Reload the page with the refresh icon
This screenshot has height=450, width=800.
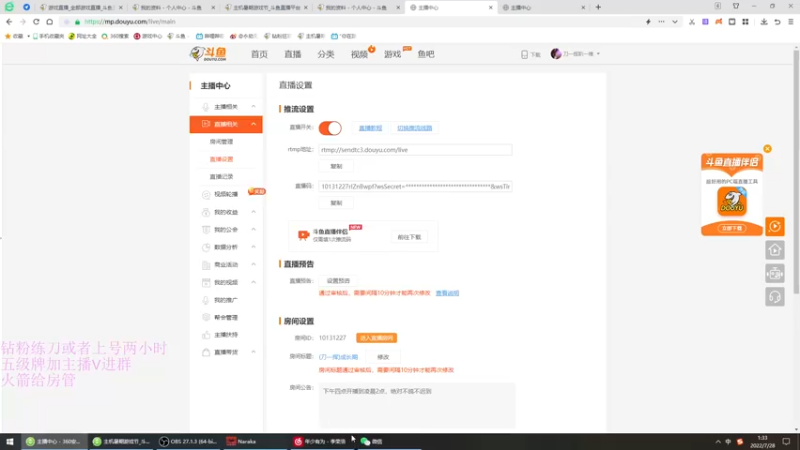point(36,22)
